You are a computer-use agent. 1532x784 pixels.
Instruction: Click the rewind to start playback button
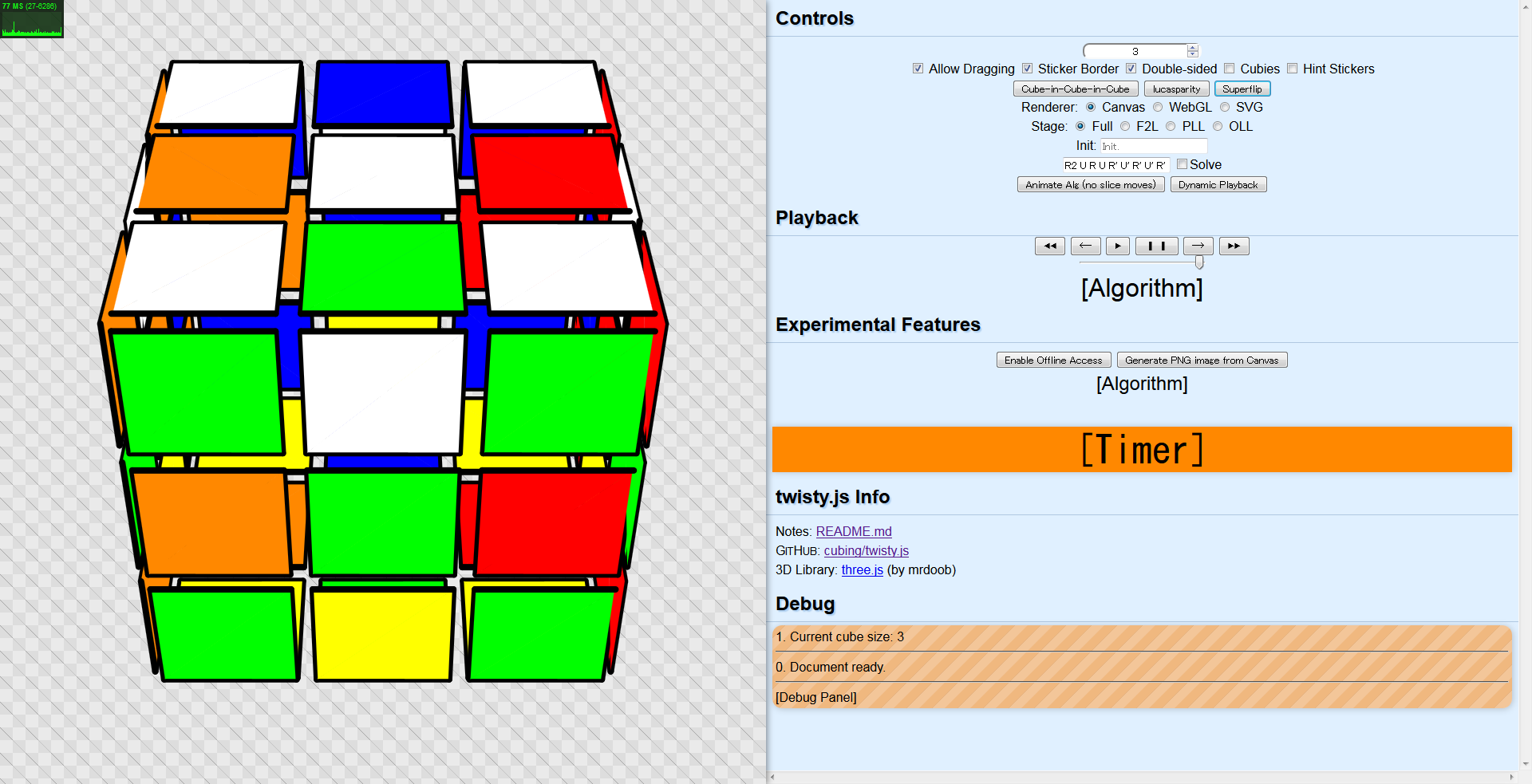point(1049,246)
